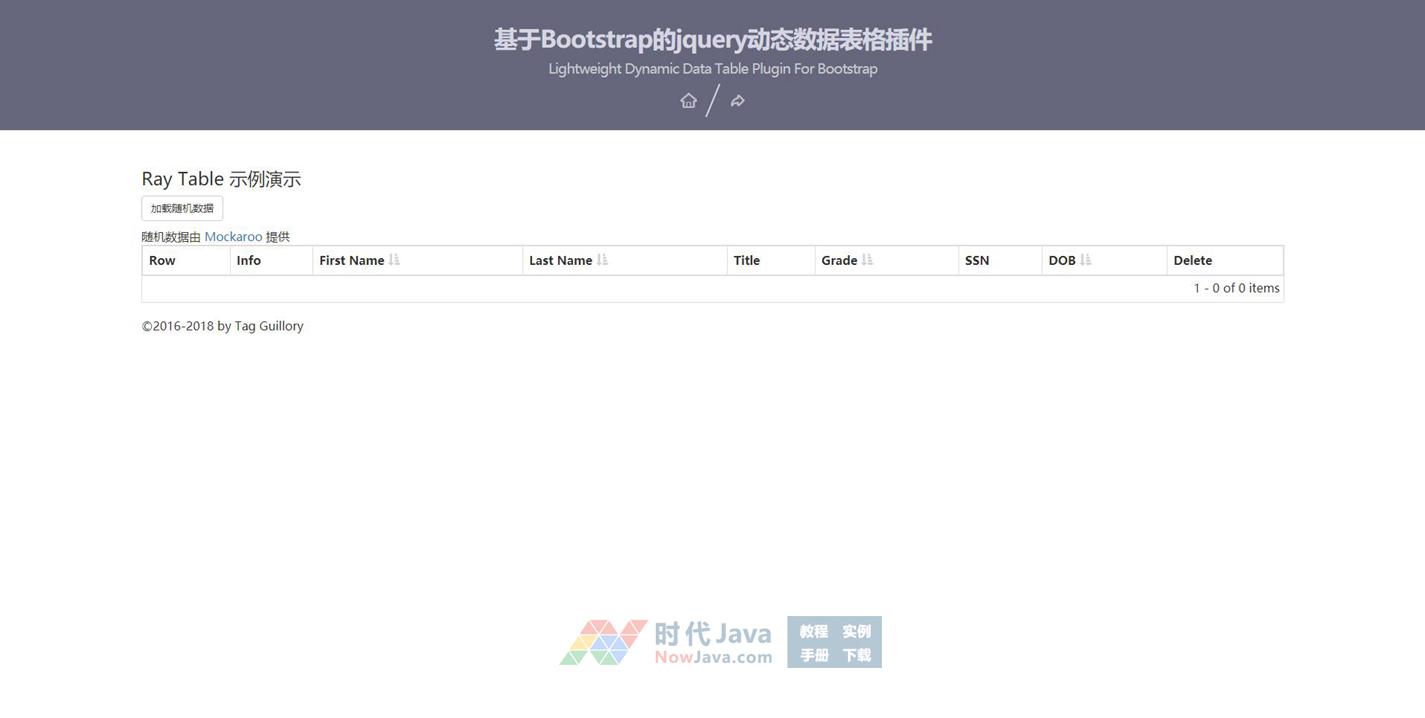1425x718 pixels.
Task: Click the First Name header label
Action: coord(351,260)
